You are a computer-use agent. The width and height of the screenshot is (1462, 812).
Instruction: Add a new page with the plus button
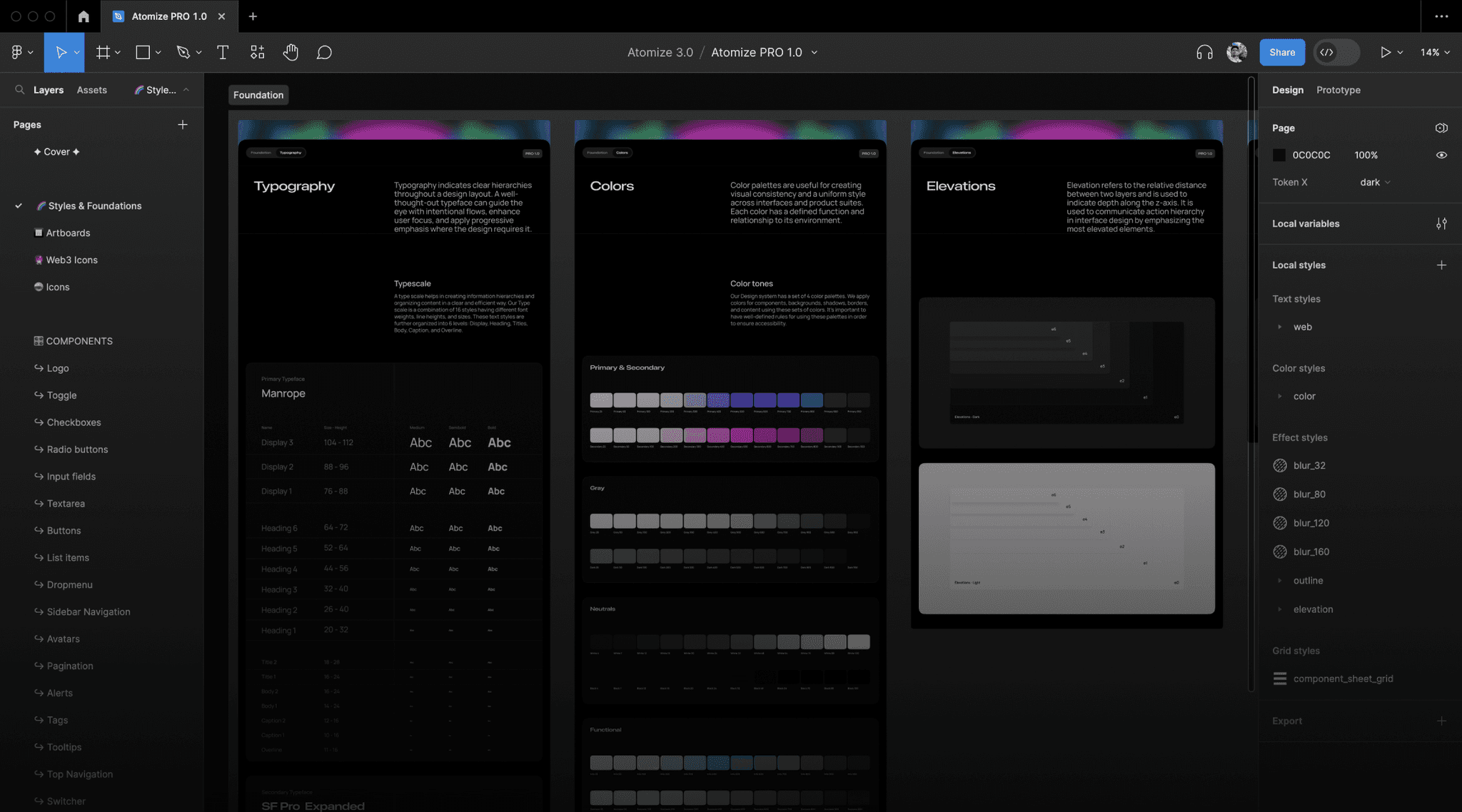(x=183, y=124)
